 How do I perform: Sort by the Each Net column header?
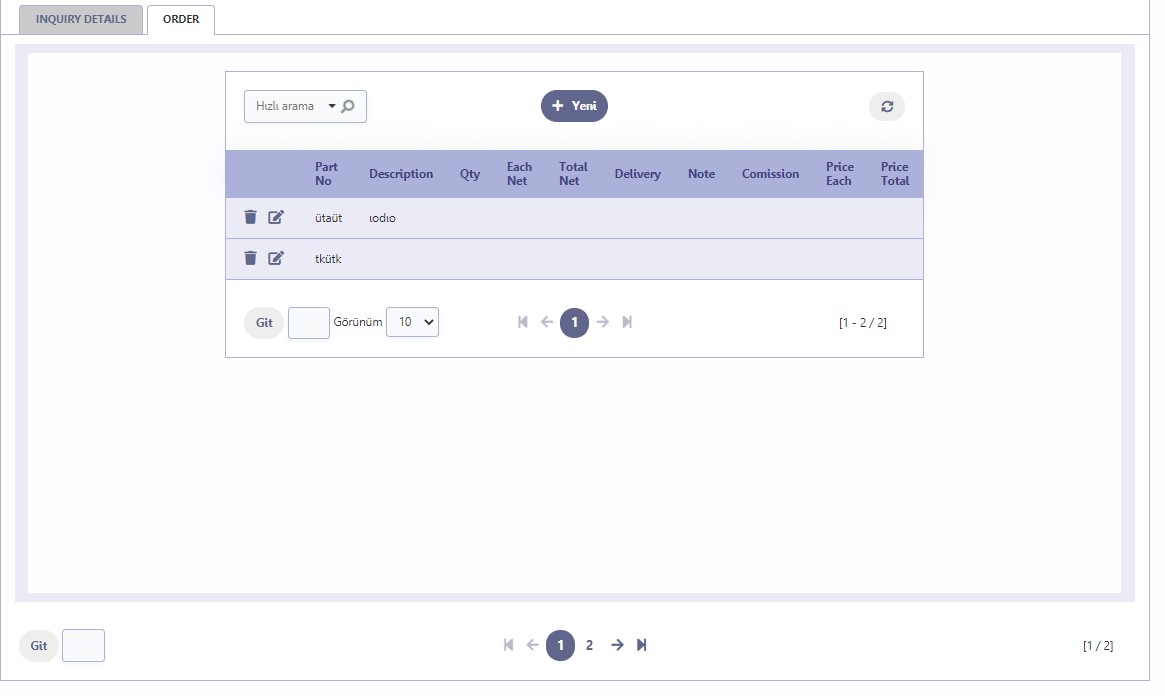coord(519,174)
